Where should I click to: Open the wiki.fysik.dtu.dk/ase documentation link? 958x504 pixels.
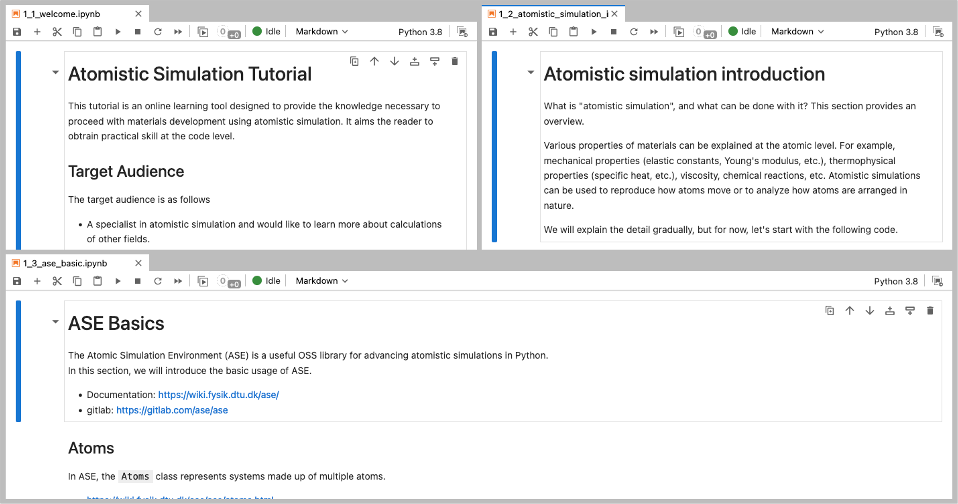point(218,395)
